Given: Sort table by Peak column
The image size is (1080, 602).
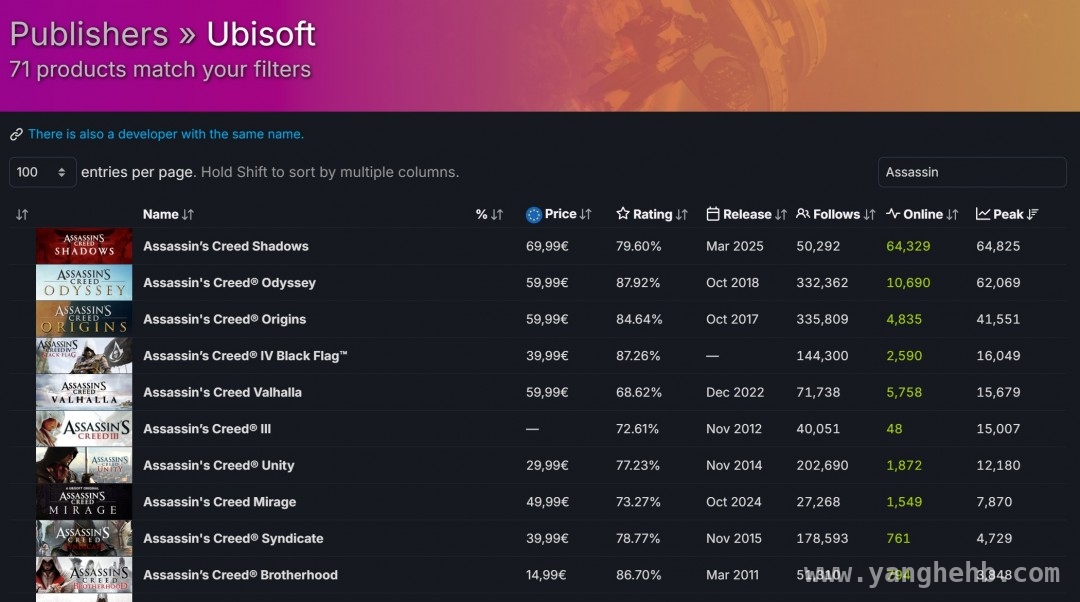Looking at the screenshot, I should [1007, 214].
